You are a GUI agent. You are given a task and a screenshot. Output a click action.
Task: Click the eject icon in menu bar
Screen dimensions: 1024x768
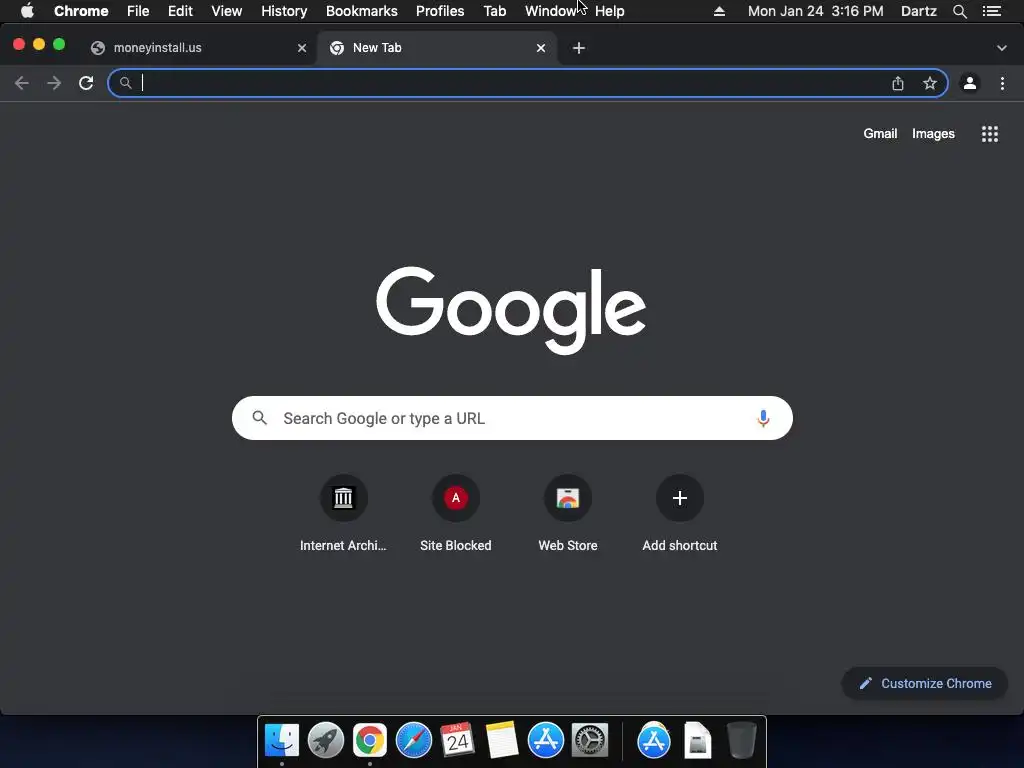tap(719, 11)
